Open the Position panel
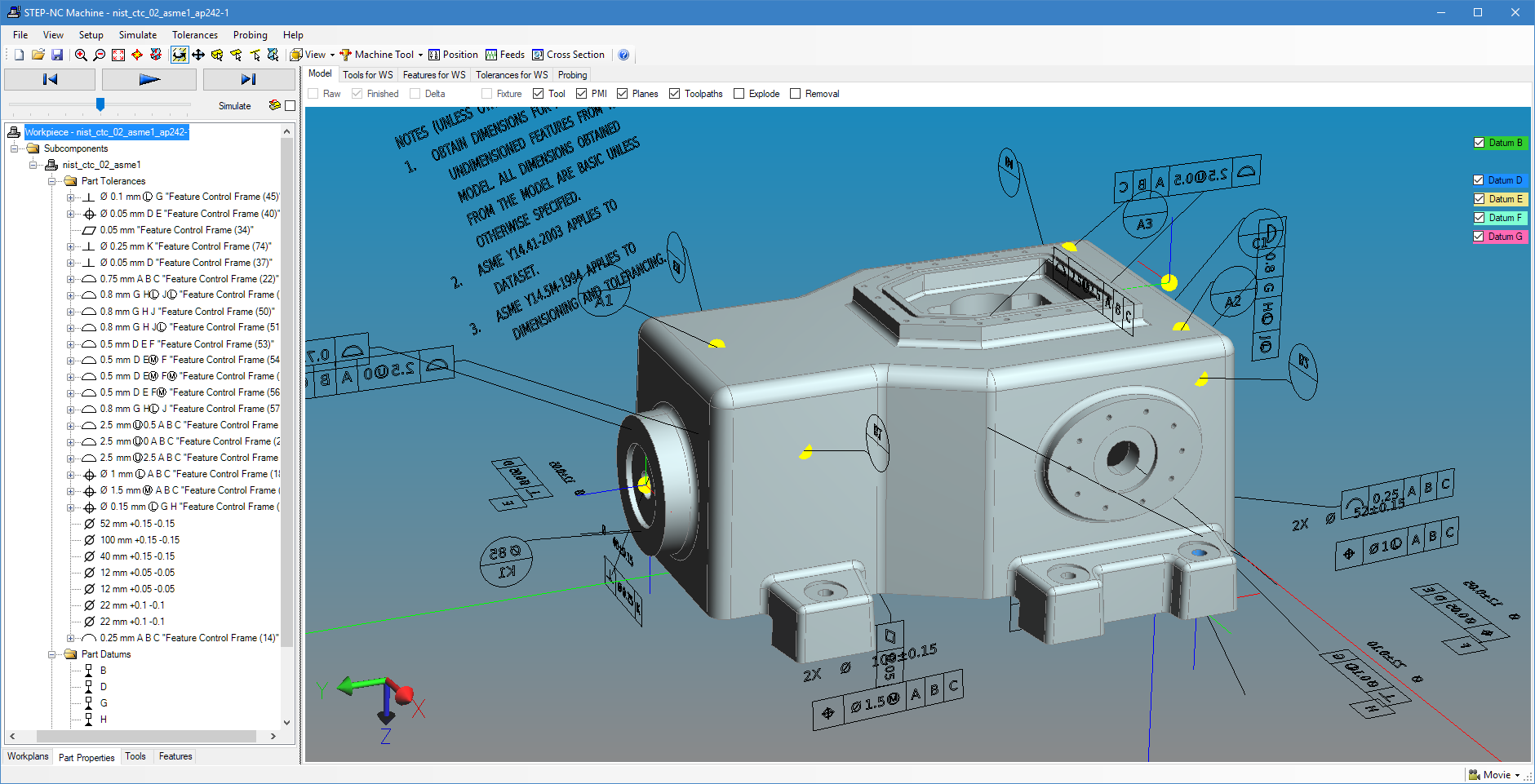The width and height of the screenshot is (1535, 784). pyautogui.click(x=453, y=55)
